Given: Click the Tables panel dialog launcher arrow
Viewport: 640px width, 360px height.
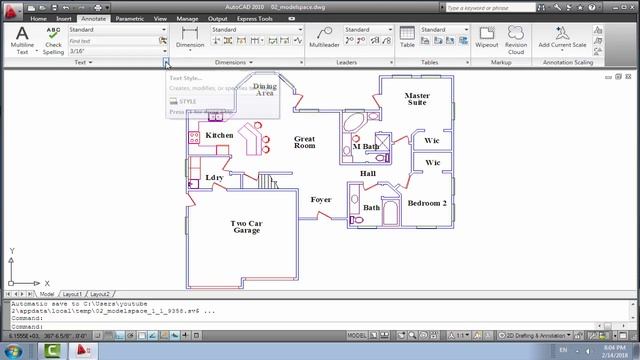Looking at the screenshot, I should 467,62.
